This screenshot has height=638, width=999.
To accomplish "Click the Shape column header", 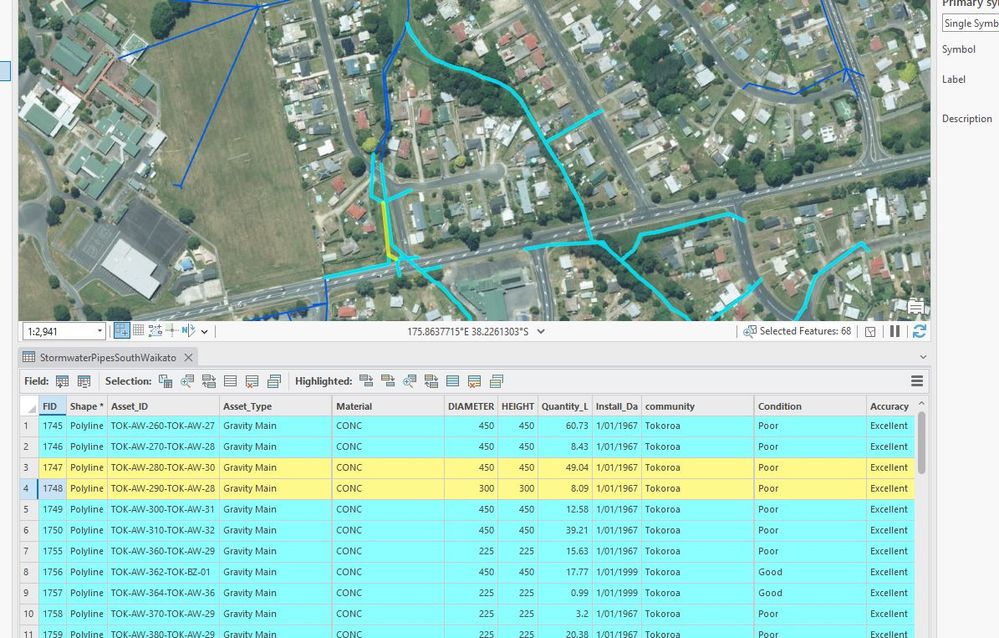I will [x=86, y=406].
